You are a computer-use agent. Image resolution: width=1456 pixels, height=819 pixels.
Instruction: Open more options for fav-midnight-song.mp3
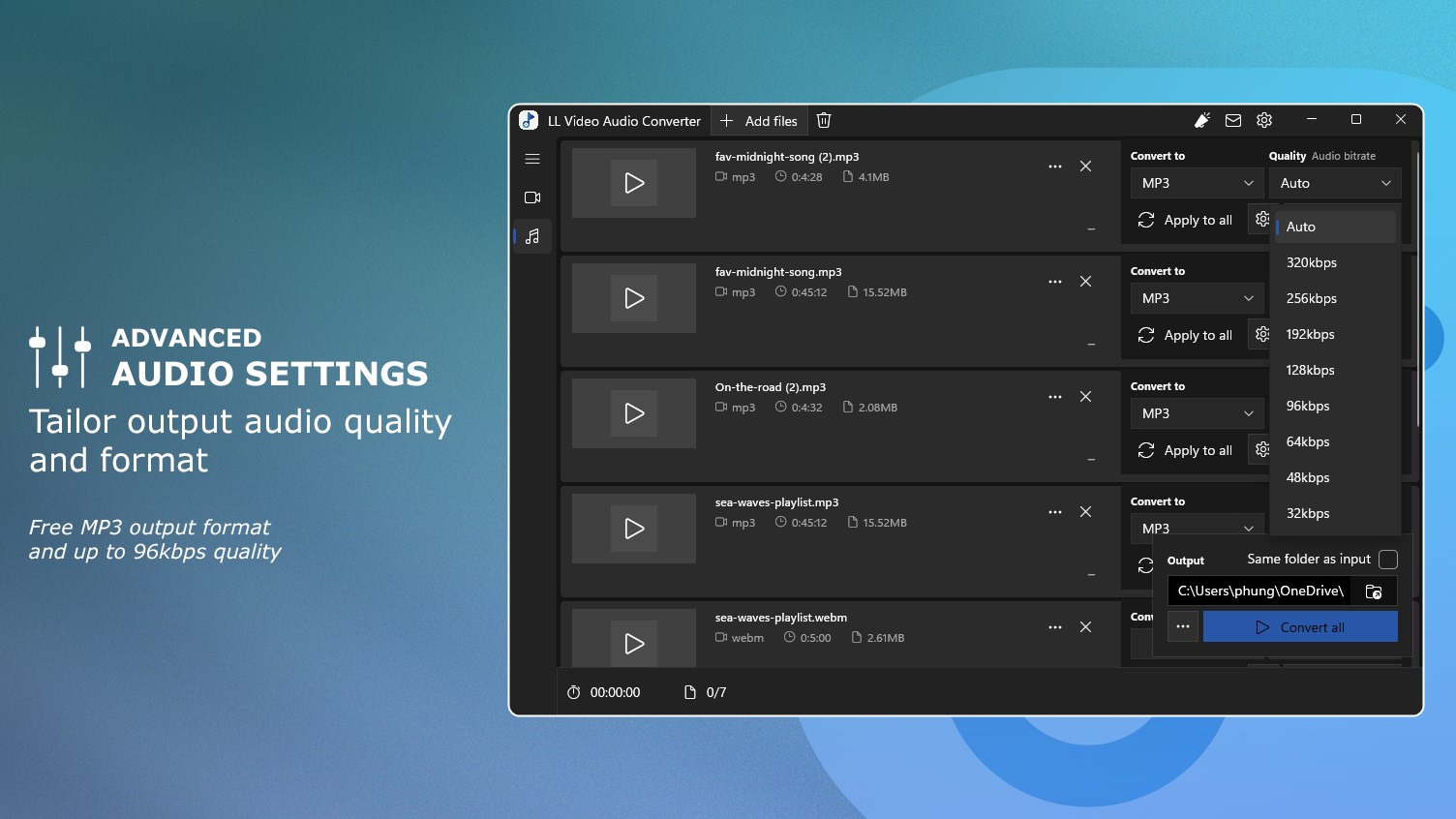[1055, 282]
